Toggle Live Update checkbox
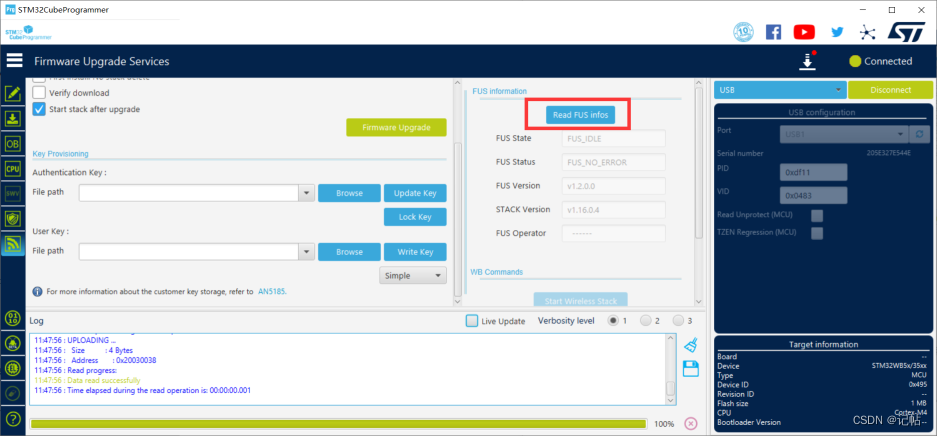The width and height of the screenshot is (937, 436). click(472, 321)
